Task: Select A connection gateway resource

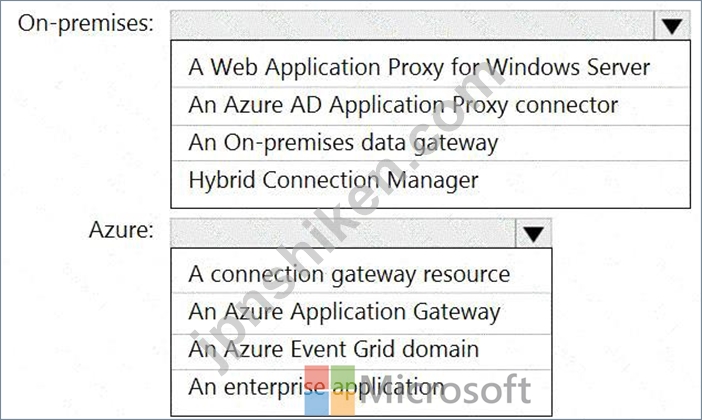Action: pos(361,274)
